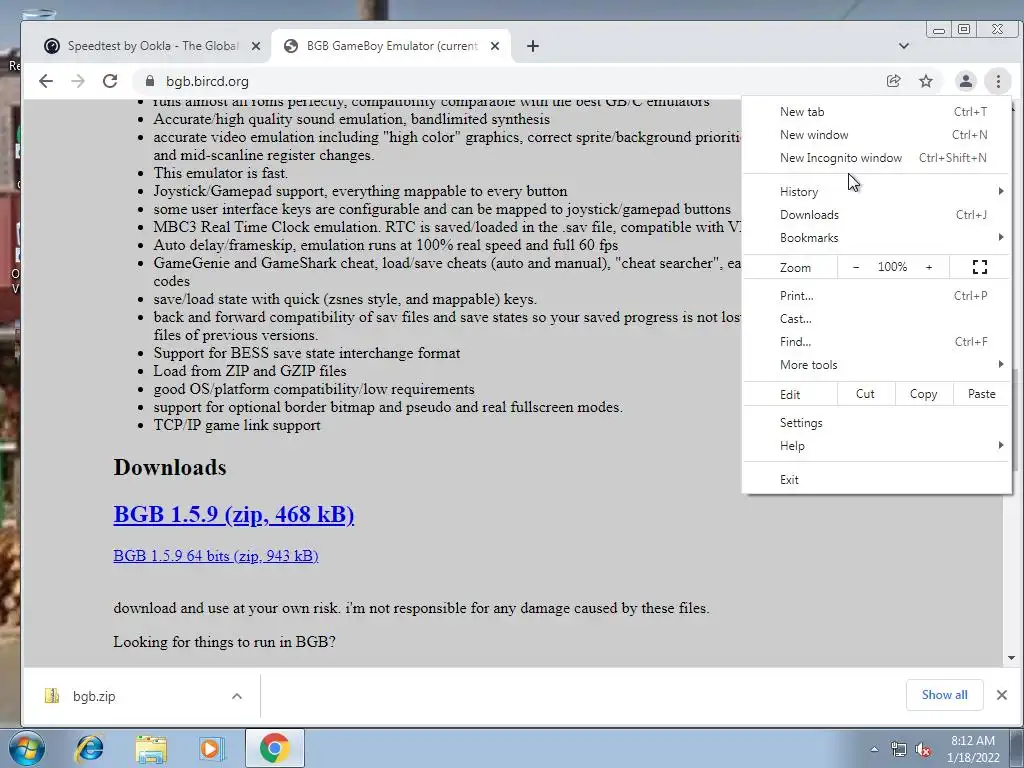Click Cut in the Edit row
The image size is (1024, 768).
pyautogui.click(x=865, y=394)
